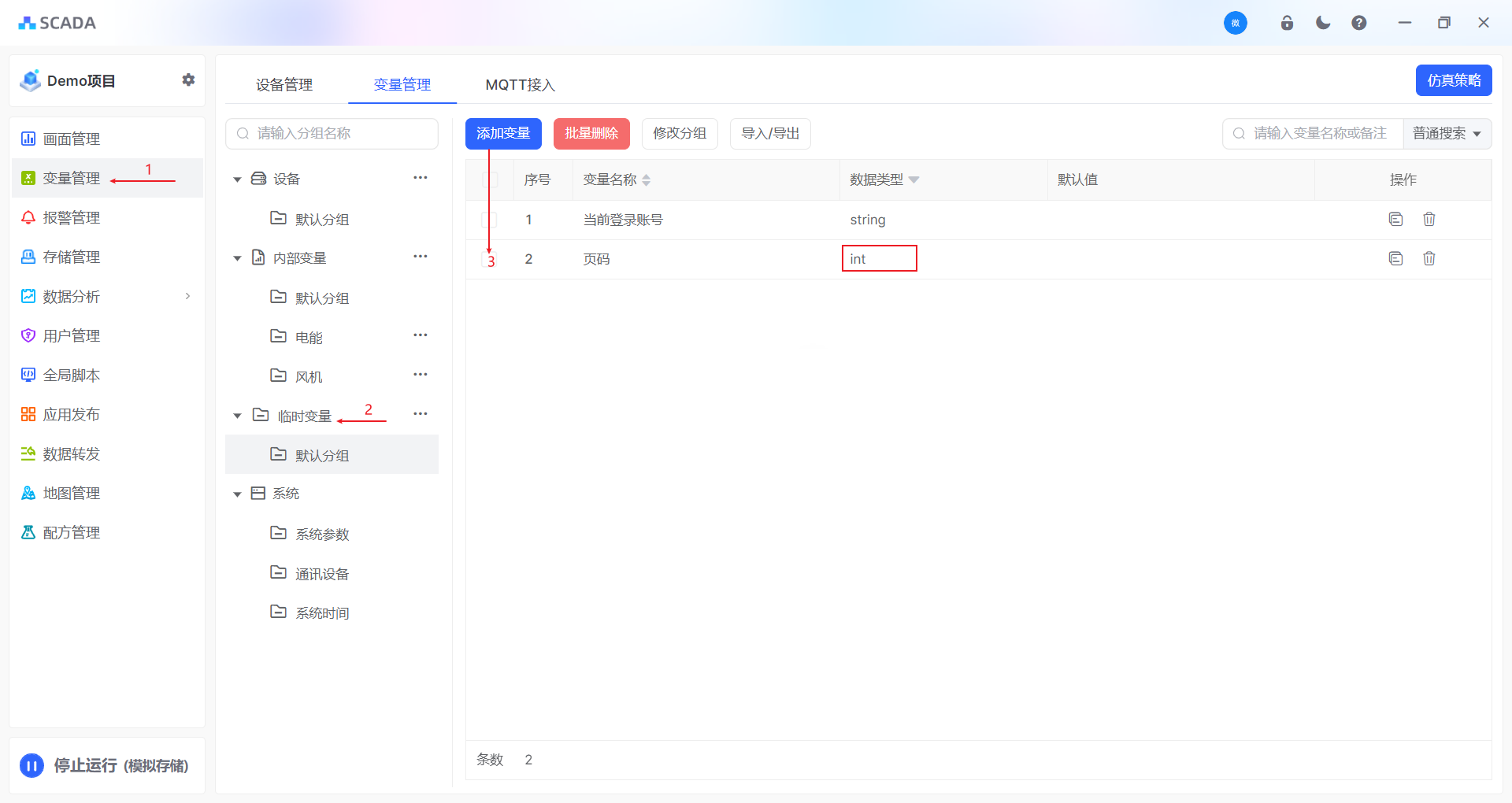1512x803 pixels.
Task: Delete the 页码 variable row
Action: pos(1429,258)
